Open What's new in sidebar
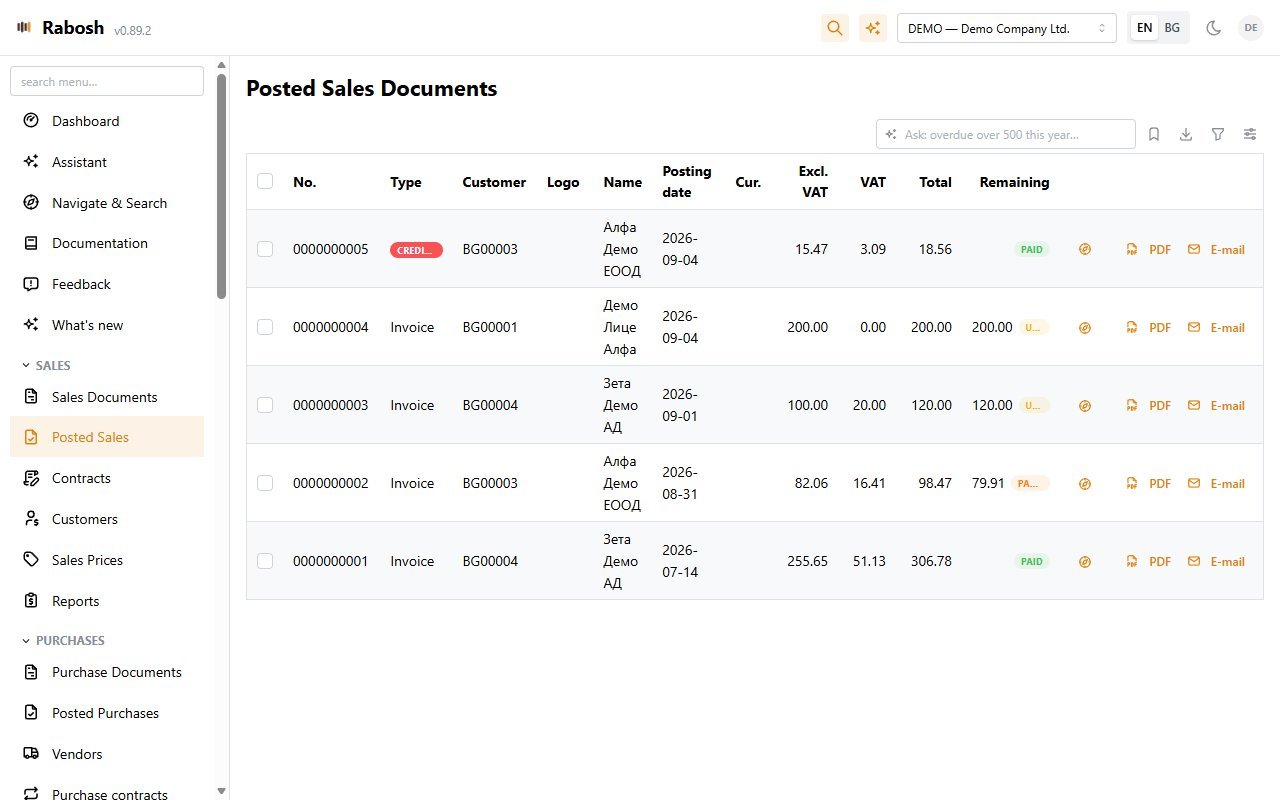The height and width of the screenshot is (800, 1280). point(107,325)
